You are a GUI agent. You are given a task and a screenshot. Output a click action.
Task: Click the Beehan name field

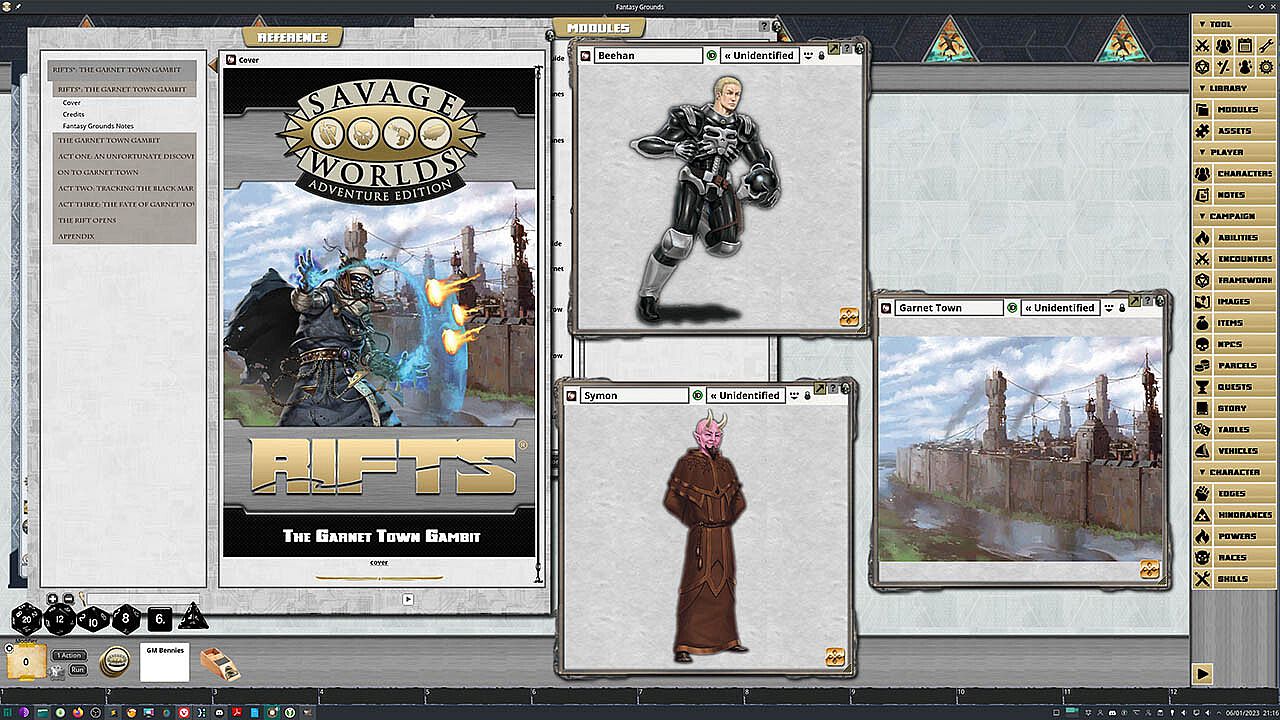649,56
